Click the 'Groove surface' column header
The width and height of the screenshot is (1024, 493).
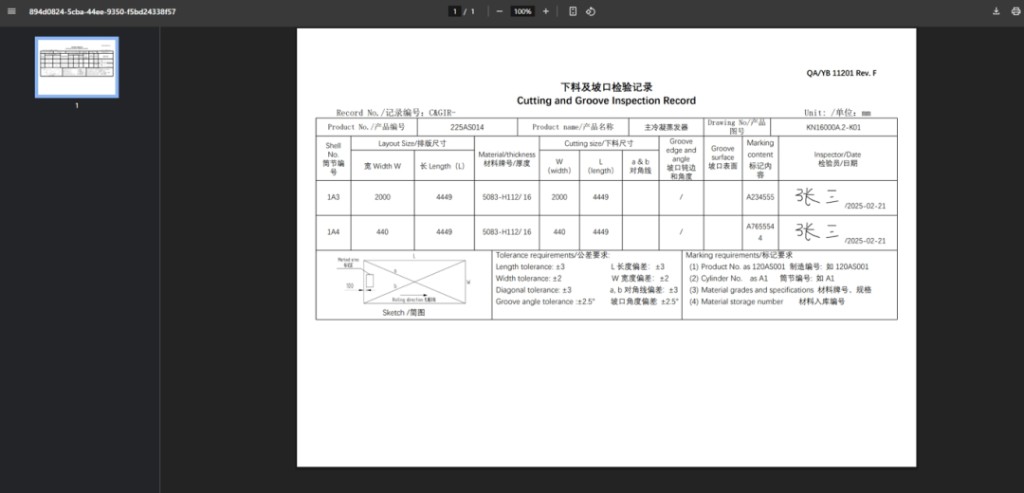723,157
